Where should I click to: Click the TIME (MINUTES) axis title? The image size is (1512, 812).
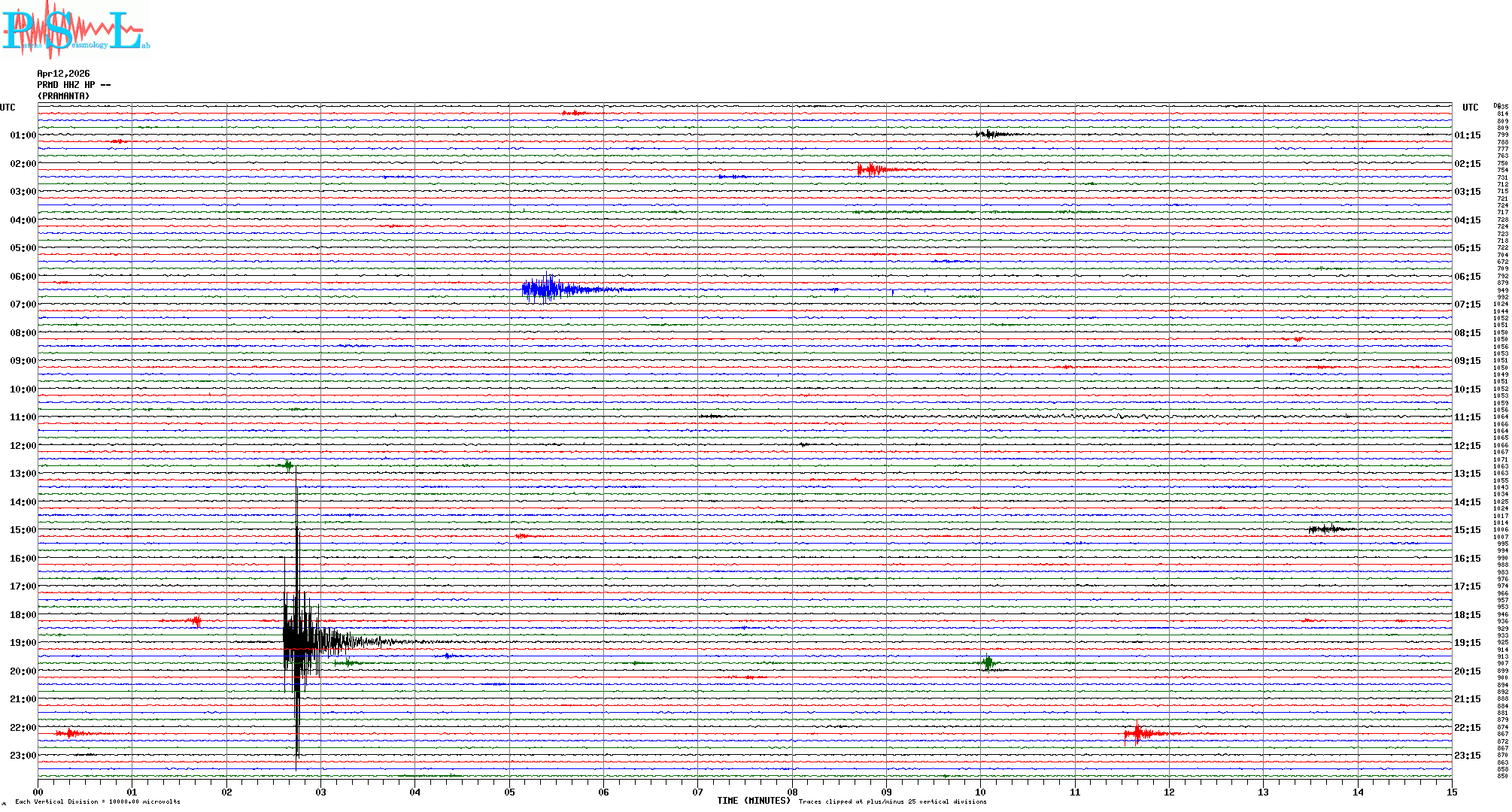tap(753, 801)
